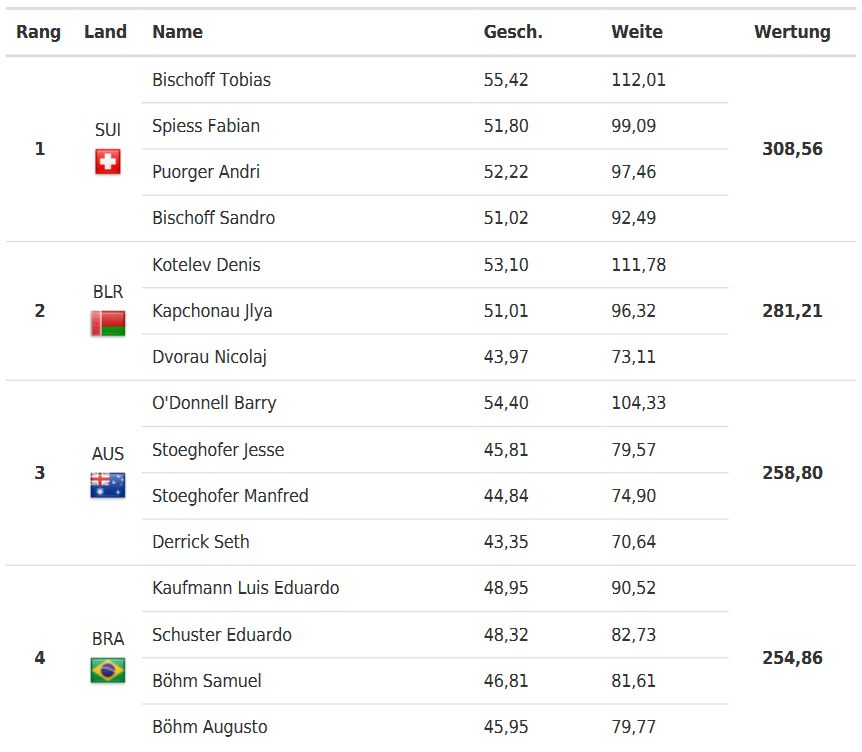
Task: Sort by the Name column header
Action: point(178,31)
